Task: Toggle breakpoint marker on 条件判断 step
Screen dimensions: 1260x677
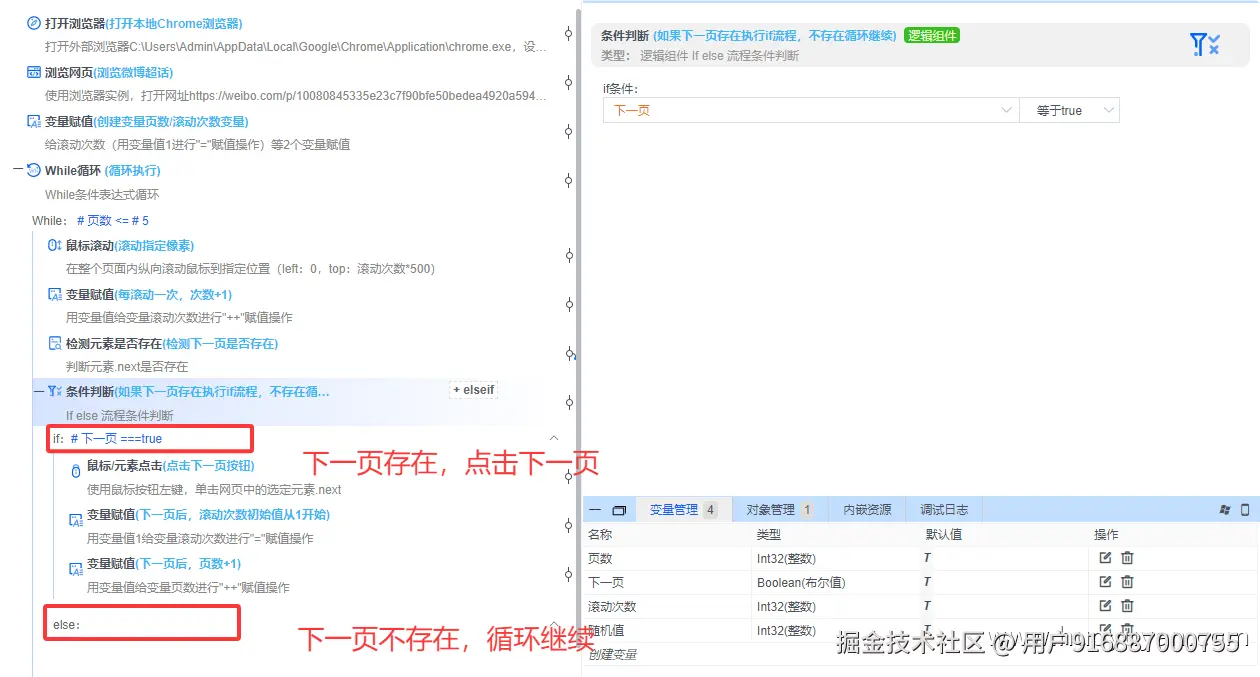Action: coord(569,403)
